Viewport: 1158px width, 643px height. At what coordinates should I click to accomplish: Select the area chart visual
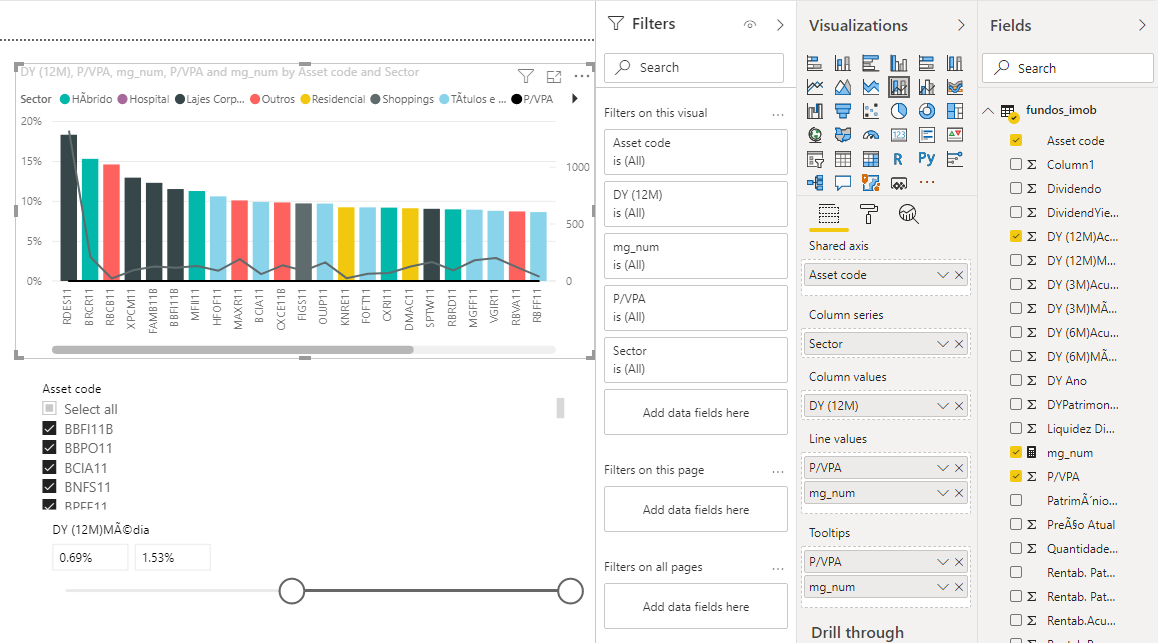click(x=843, y=87)
